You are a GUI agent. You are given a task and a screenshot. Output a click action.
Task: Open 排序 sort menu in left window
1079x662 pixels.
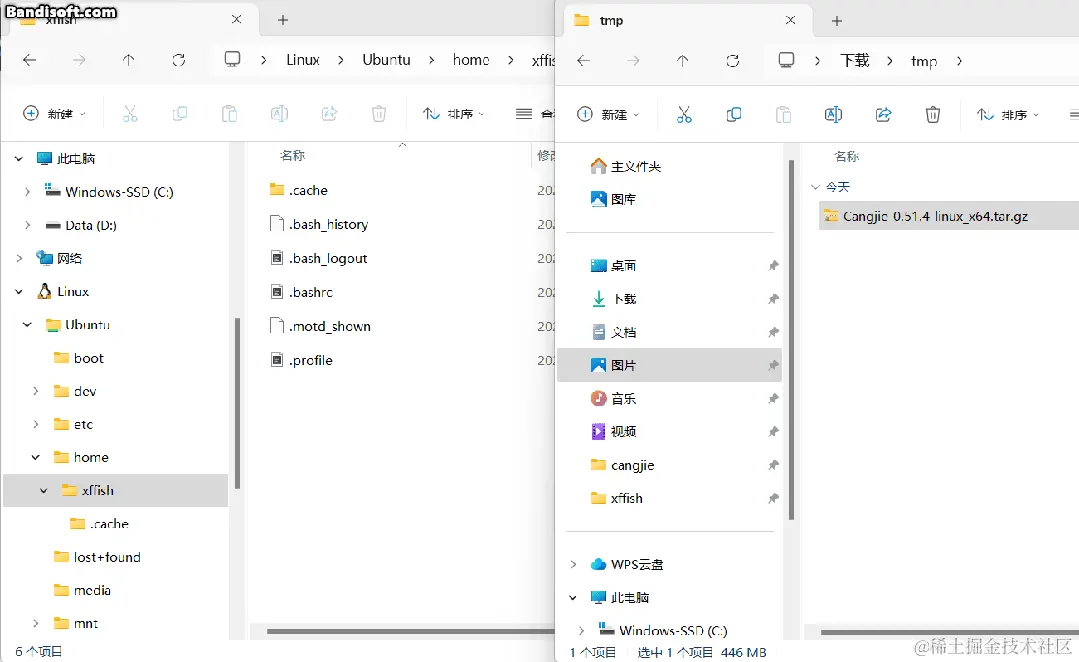pyautogui.click(x=453, y=114)
